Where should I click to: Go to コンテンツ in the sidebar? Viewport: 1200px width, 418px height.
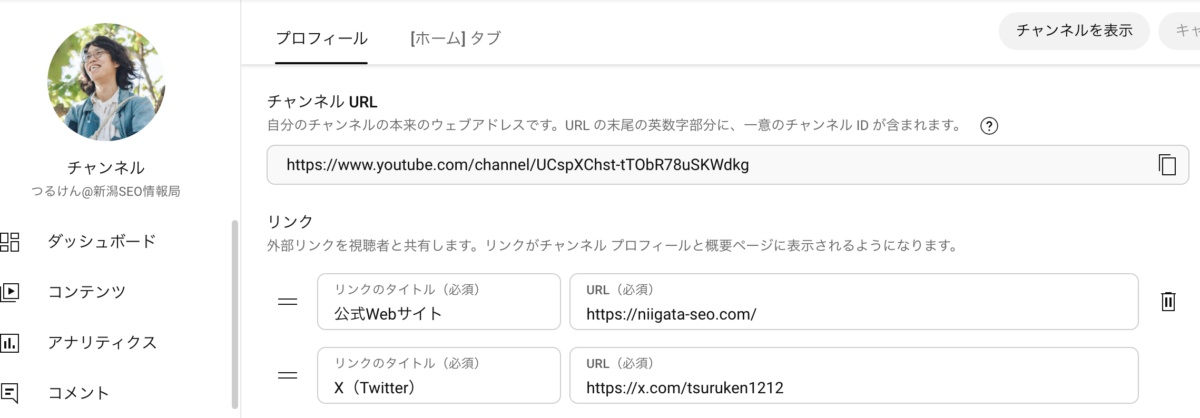coord(87,292)
